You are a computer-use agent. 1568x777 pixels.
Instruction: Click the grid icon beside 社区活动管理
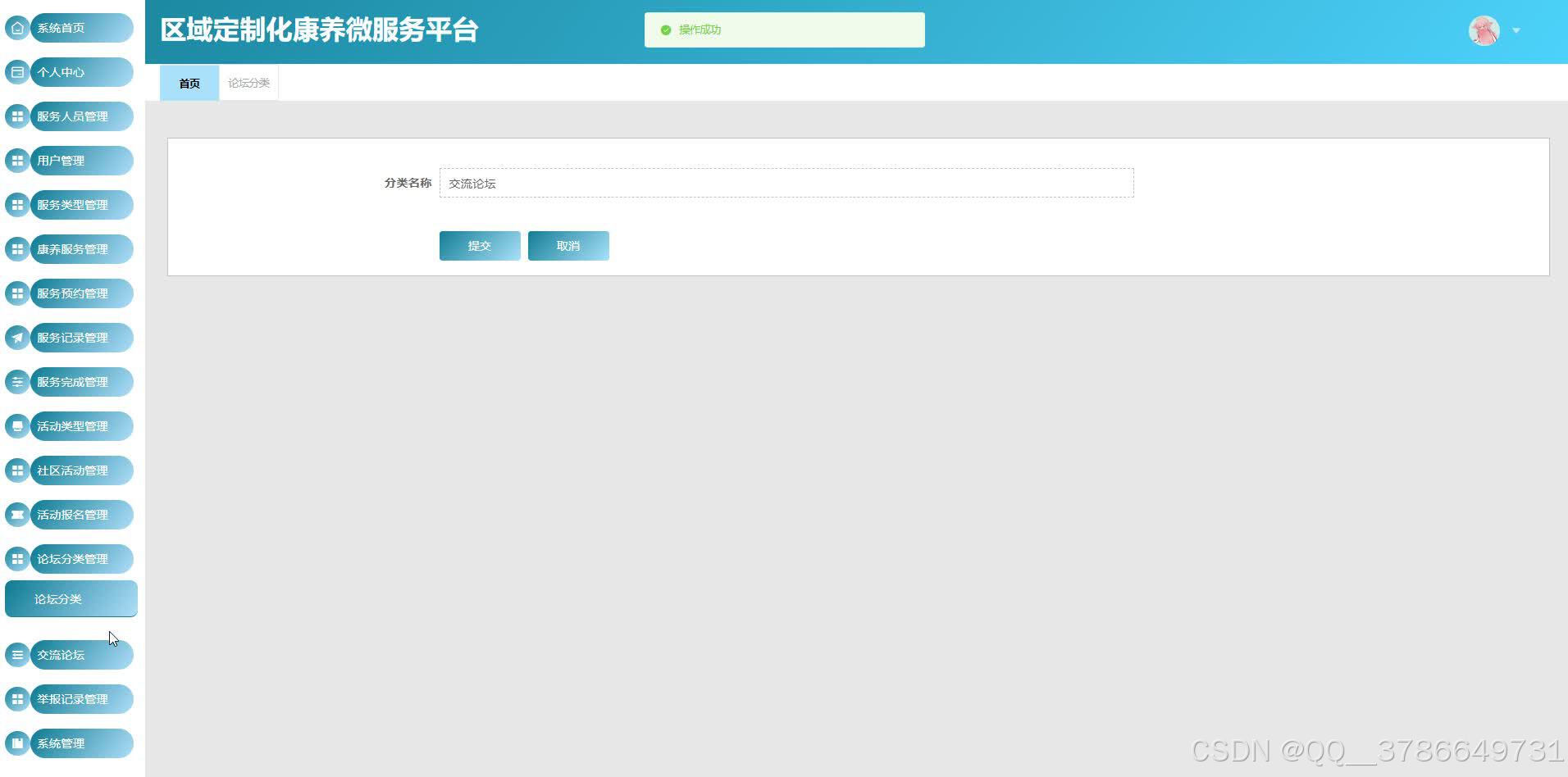(17, 470)
